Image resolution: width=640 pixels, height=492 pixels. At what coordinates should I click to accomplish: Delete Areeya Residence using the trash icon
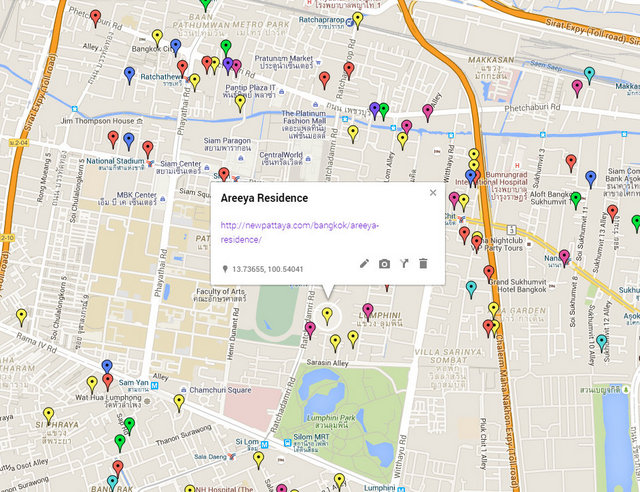point(423,264)
